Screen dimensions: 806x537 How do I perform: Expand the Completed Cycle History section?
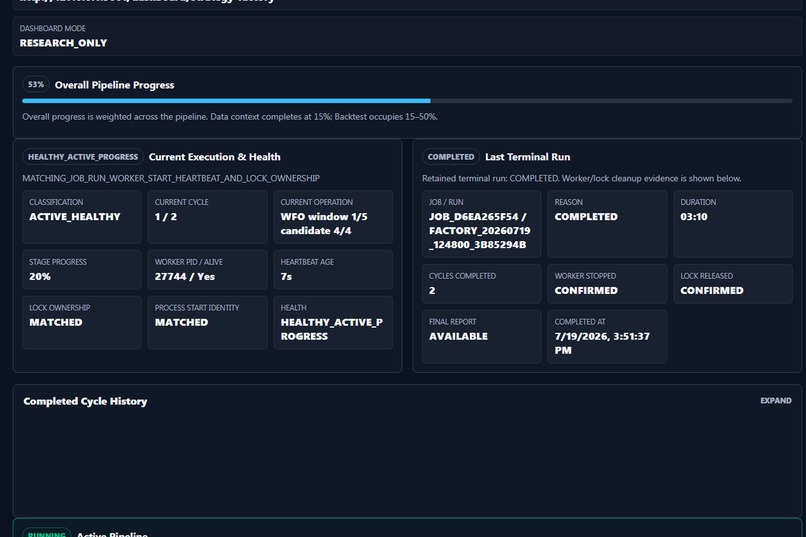point(775,401)
